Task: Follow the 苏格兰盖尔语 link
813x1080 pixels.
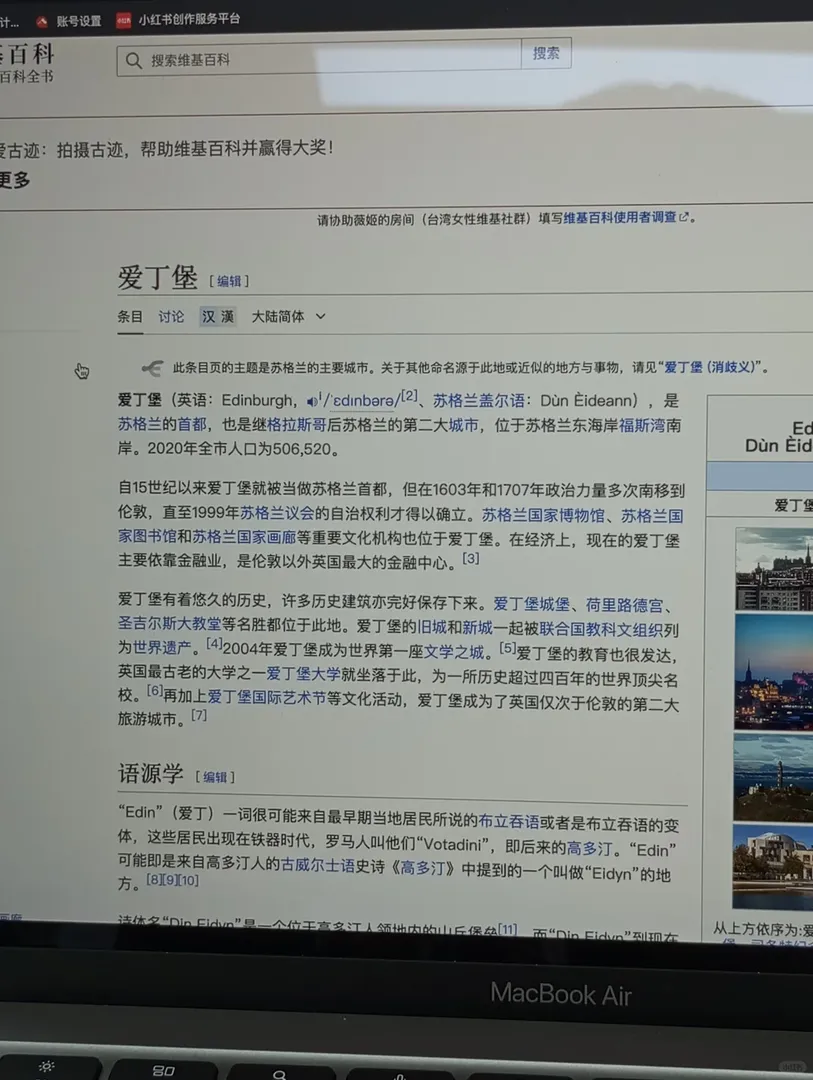Action: click(478, 401)
